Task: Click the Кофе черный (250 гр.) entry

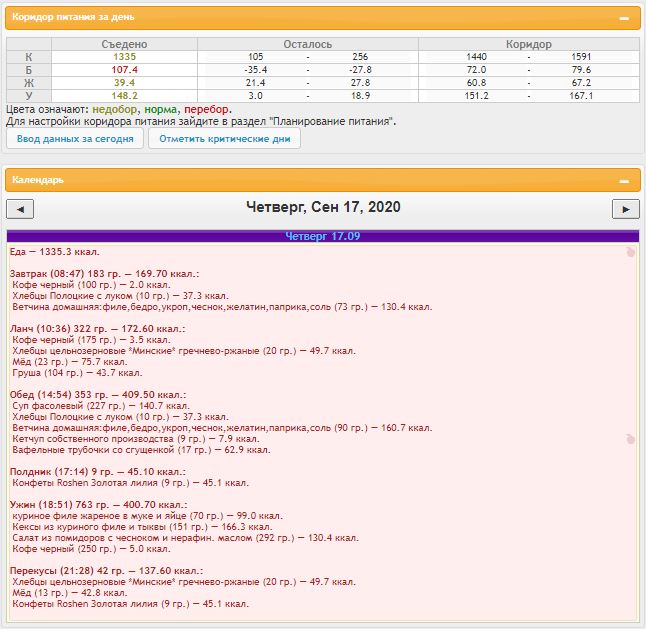Action: click(x=91, y=549)
